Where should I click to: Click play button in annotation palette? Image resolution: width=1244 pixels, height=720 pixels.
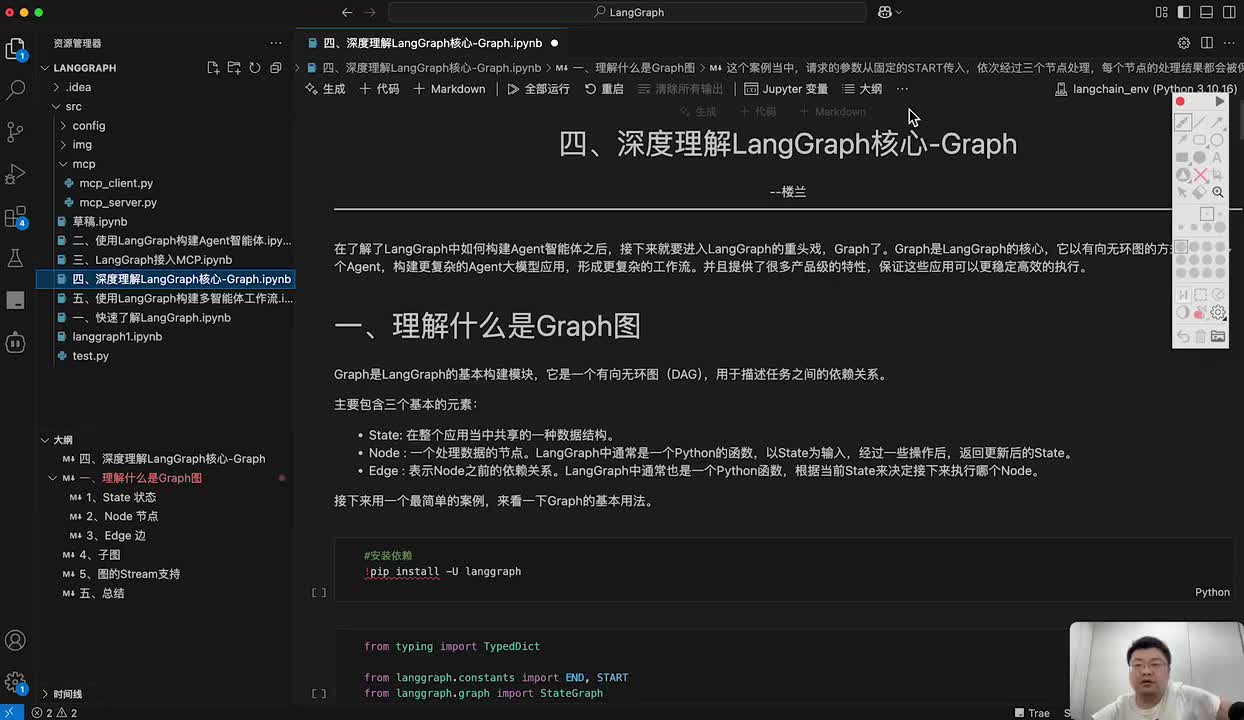[1219, 102]
